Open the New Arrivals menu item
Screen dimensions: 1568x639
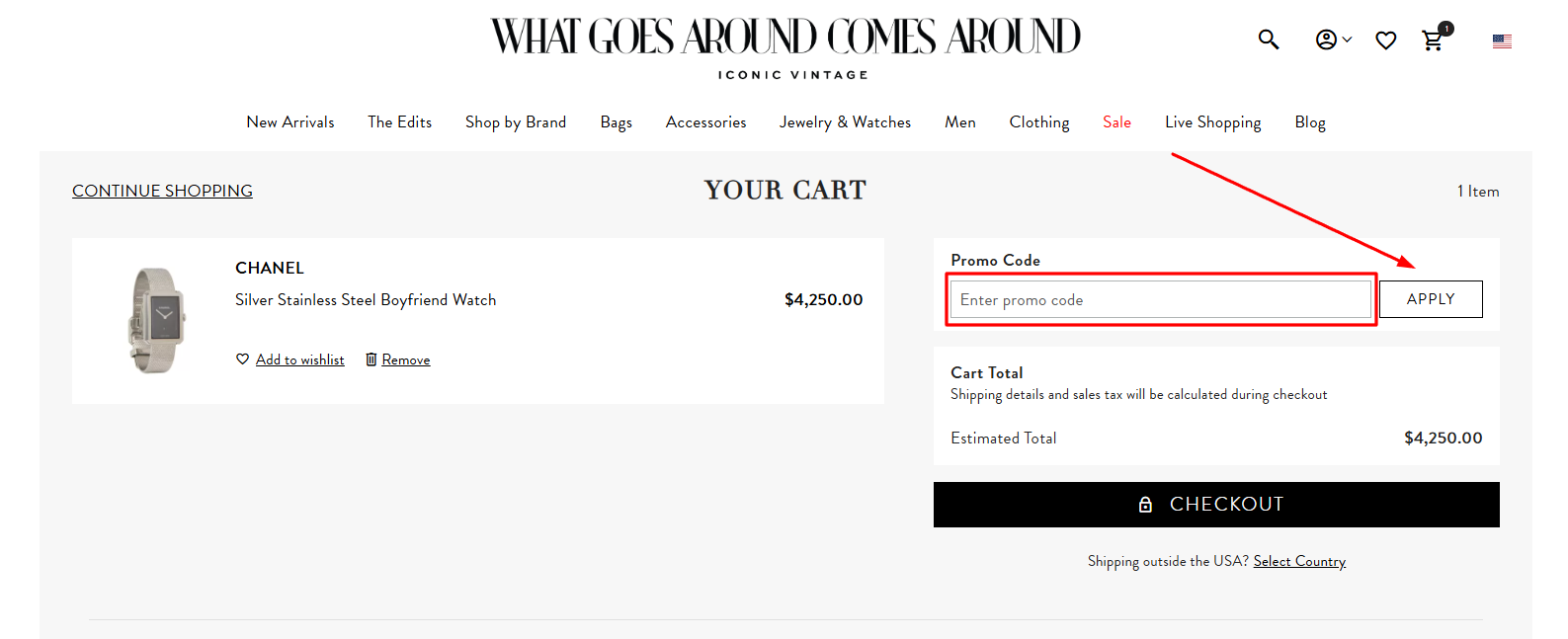pyautogui.click(x=289, y=121)
